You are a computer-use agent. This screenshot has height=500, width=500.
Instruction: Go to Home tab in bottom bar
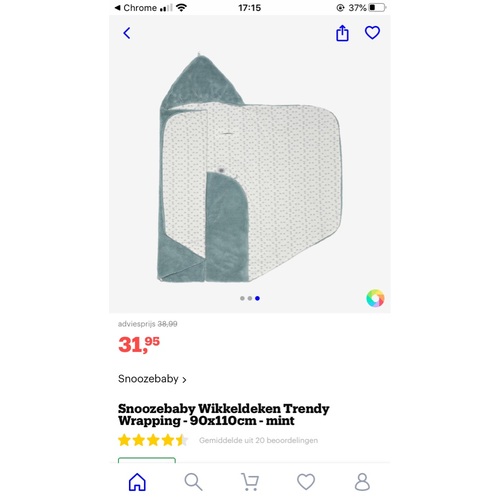[137, 482]
